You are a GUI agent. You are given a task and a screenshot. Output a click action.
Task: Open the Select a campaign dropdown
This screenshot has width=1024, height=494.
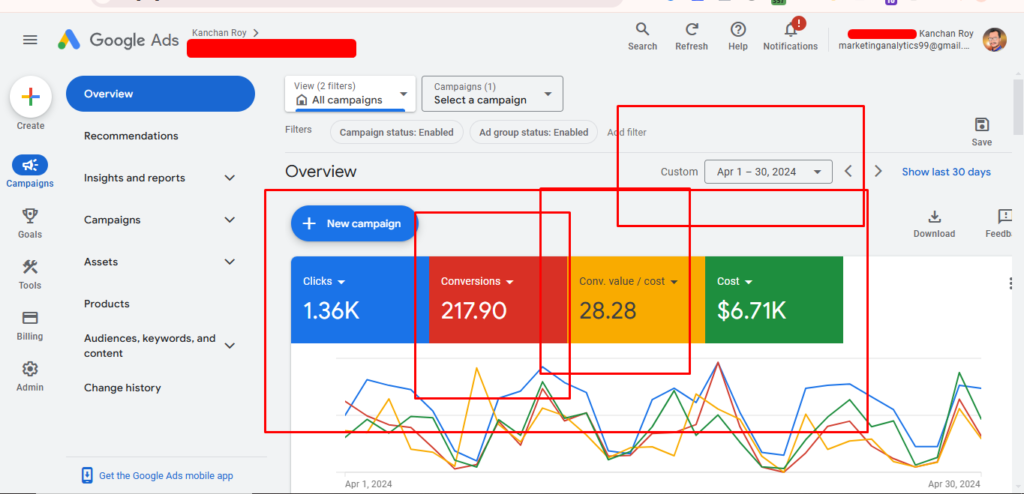492,93
